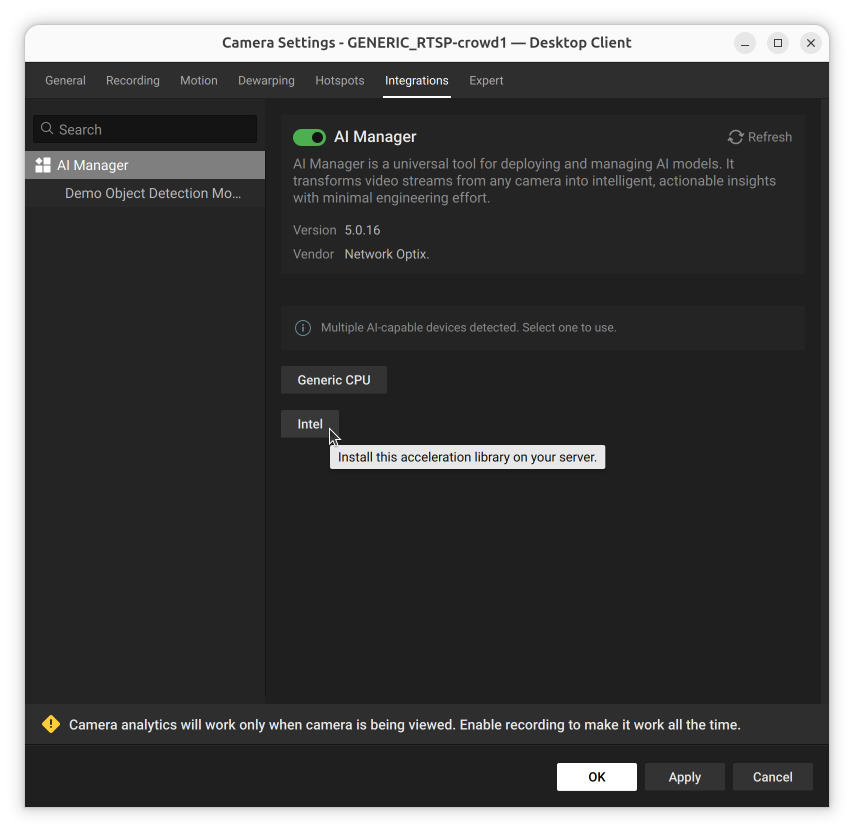Screen dimensions: 854x832
Task: Click the search magnifier icon
Action: coord(47,129)
